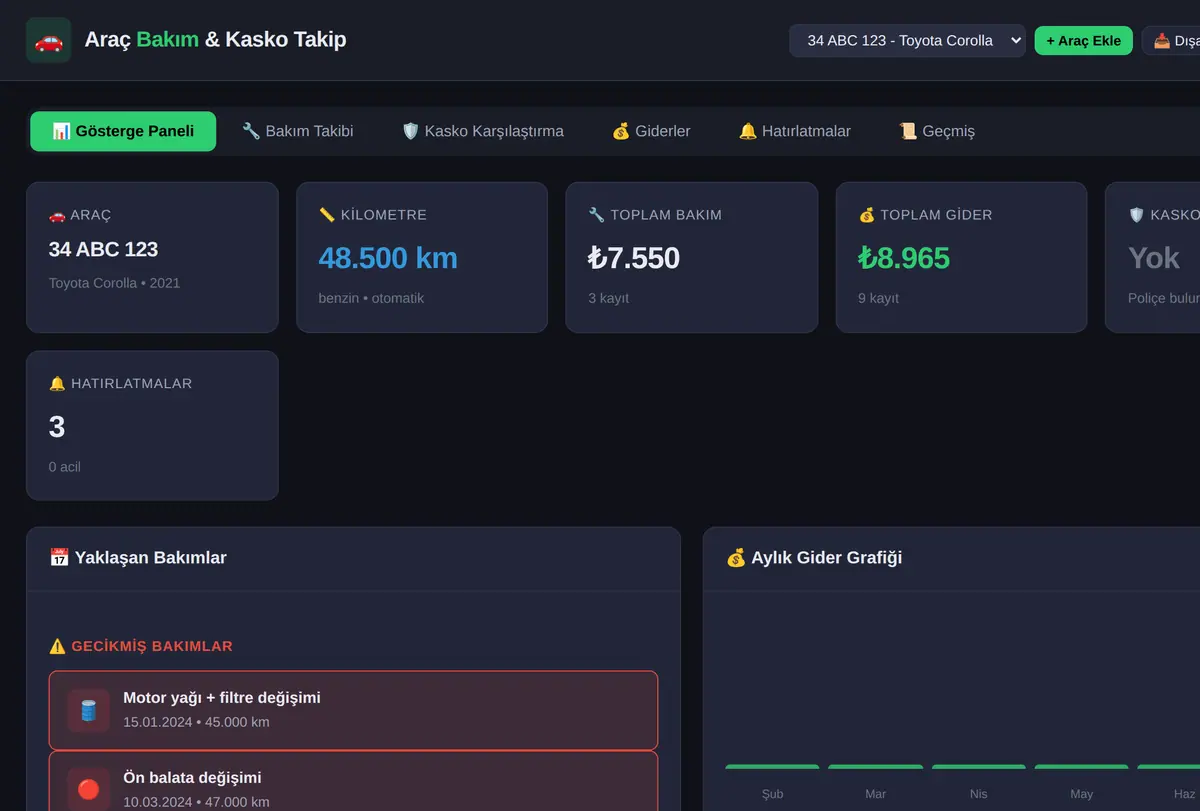Click the Kasko card showing Yok
1200x811 pixels.
click(1153, 257)
